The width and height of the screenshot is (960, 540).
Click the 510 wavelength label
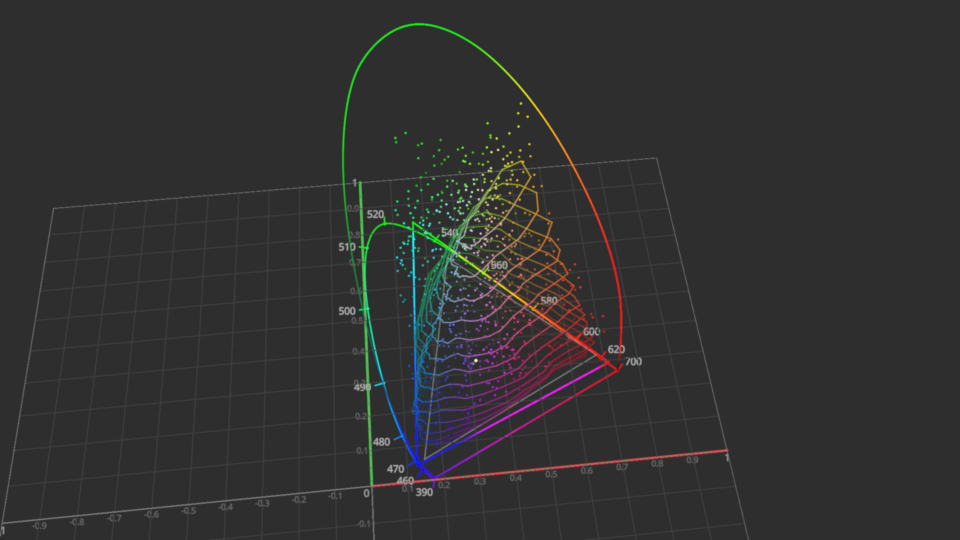pyautogui.click(x=347, y=247)
